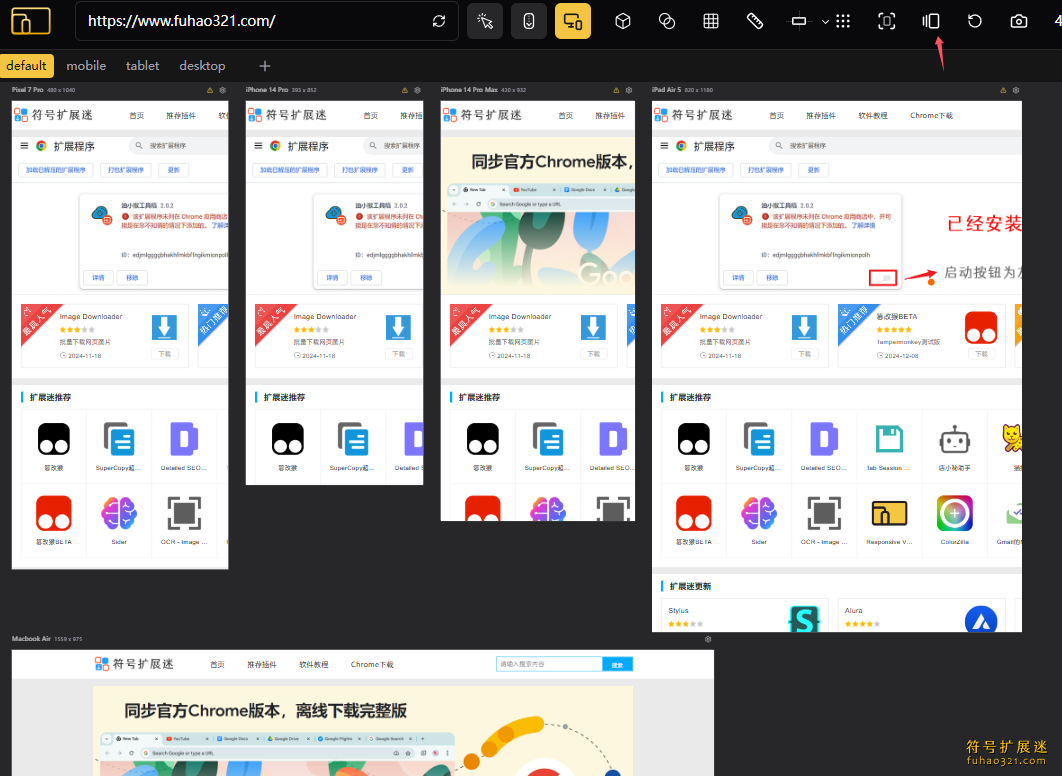Click warning icon on Pixel 7 Pro
This screenshot has width=1062, height=776.
[210, 90]
